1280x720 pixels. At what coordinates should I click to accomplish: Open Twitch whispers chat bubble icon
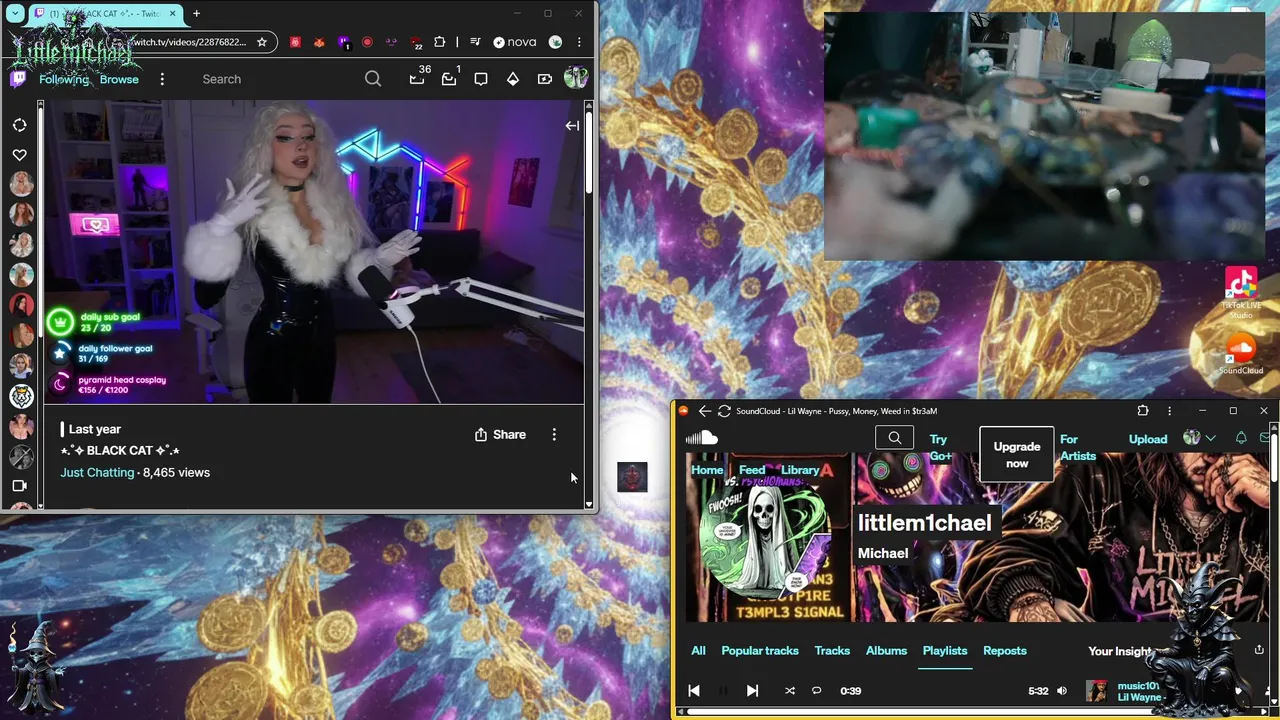coord(481,79)
